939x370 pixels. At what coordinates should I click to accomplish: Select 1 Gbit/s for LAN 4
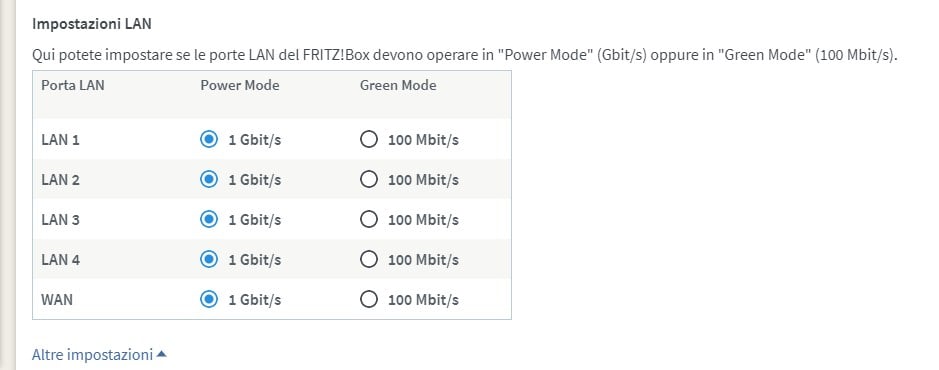click(208, 259)
